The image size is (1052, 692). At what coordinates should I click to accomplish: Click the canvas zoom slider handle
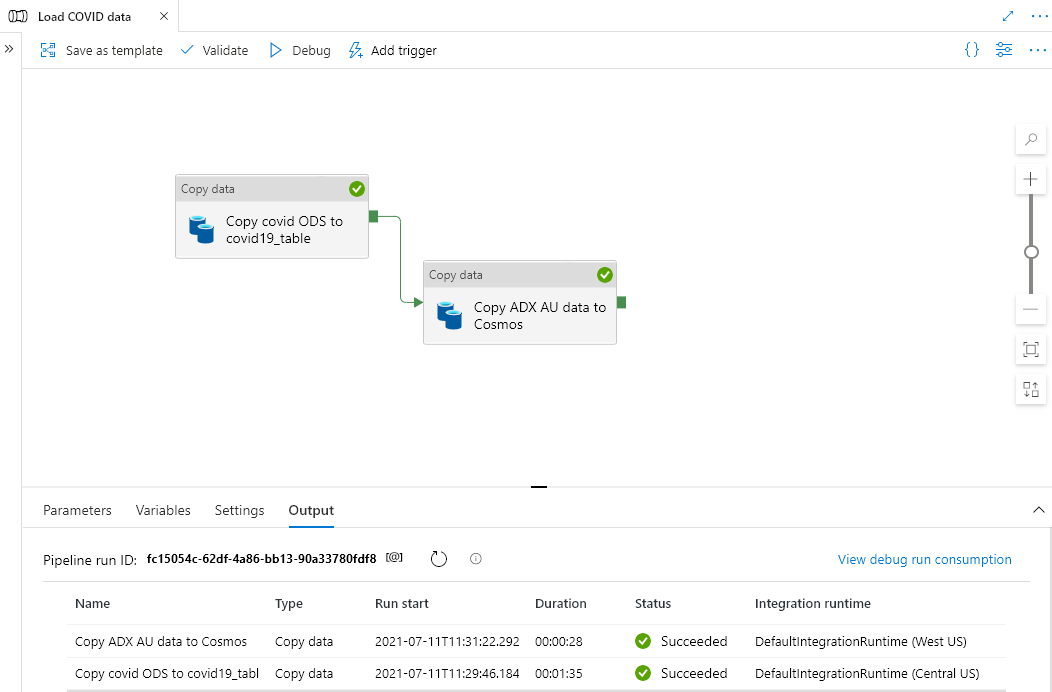[1031, 252]
